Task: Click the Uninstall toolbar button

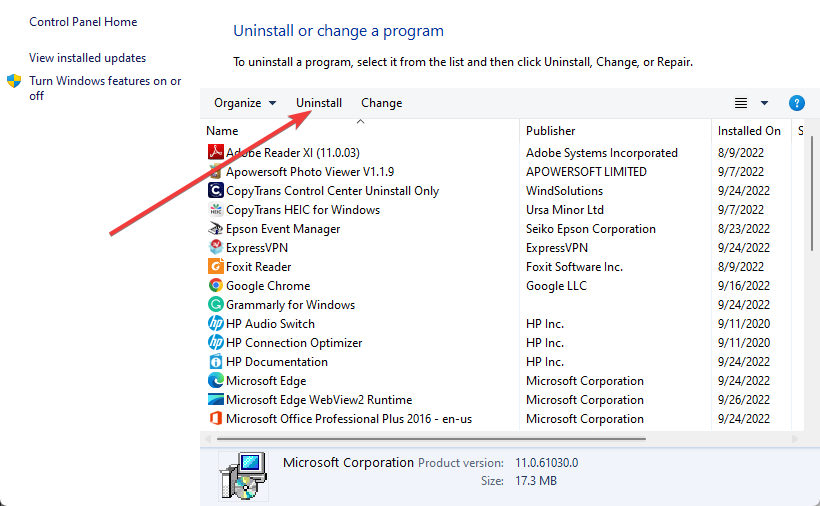Action: 319,103
